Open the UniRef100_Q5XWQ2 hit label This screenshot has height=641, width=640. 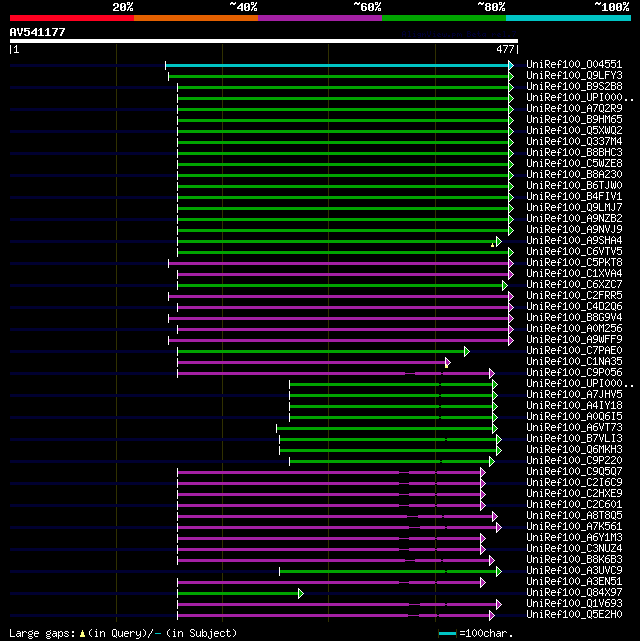[574, 130]
